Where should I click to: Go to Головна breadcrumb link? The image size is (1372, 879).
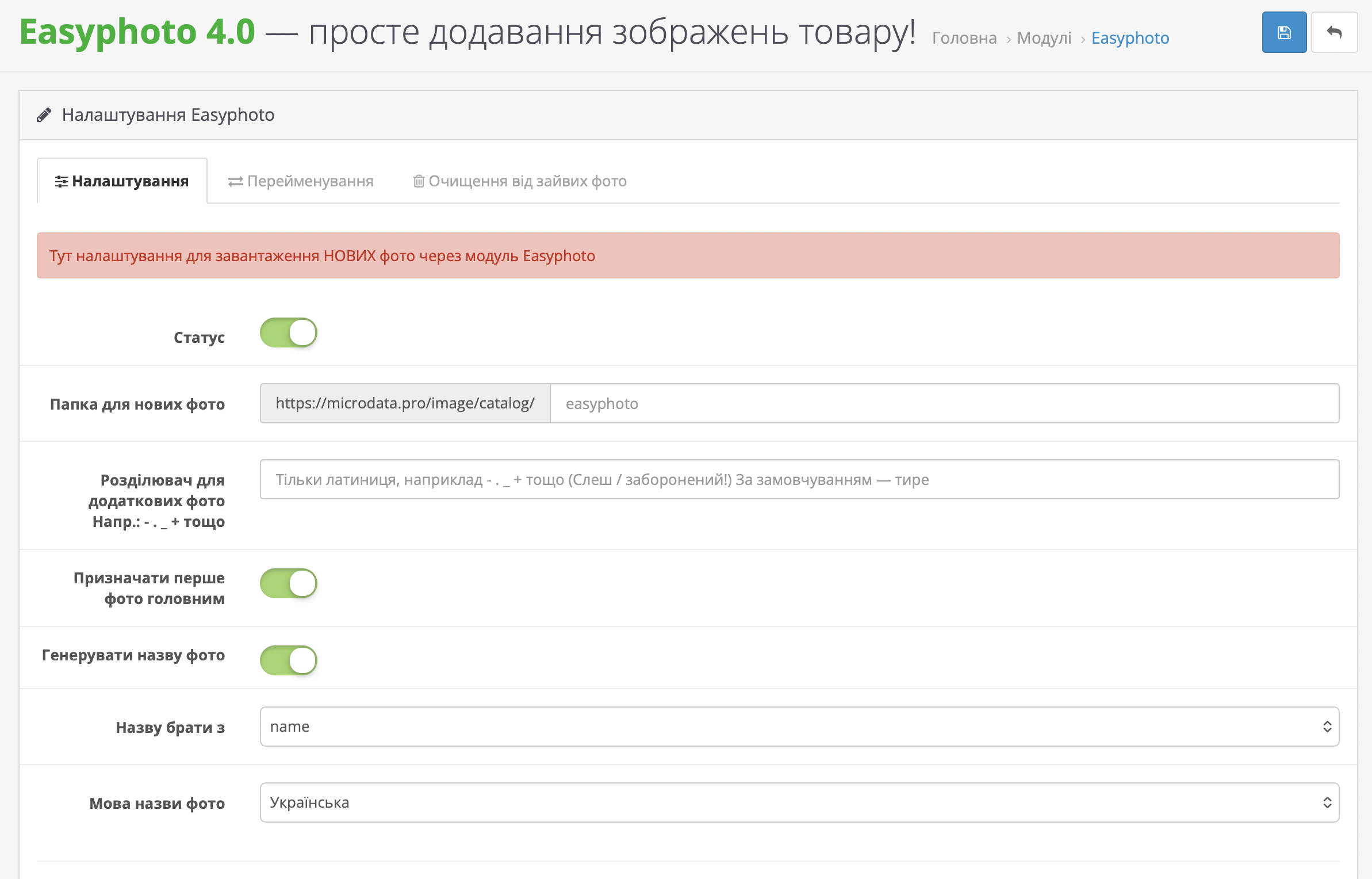[964, 38]
